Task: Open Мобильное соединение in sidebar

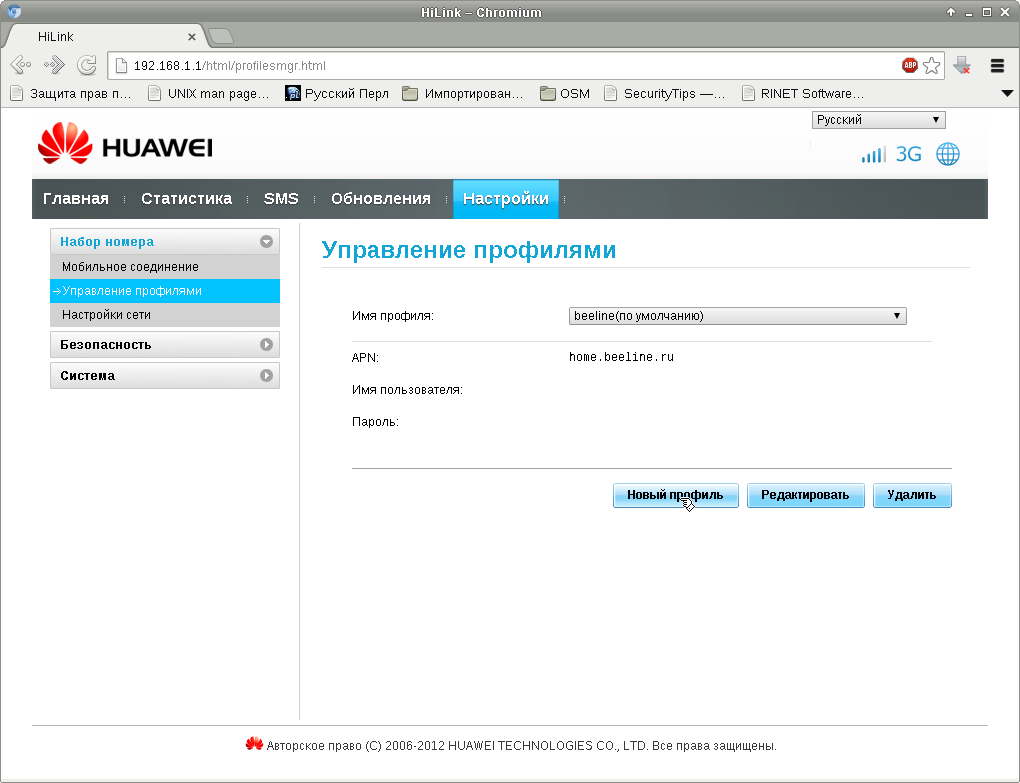Action: pyautogui.click(x=165, y=267)
